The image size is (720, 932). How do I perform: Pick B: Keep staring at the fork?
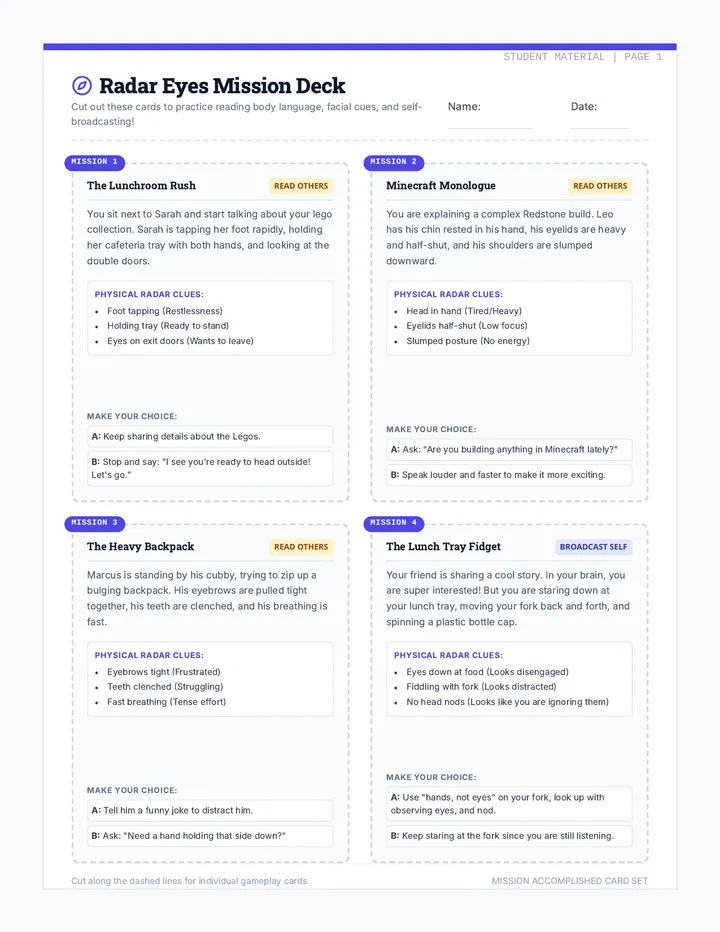pos(509,836)
